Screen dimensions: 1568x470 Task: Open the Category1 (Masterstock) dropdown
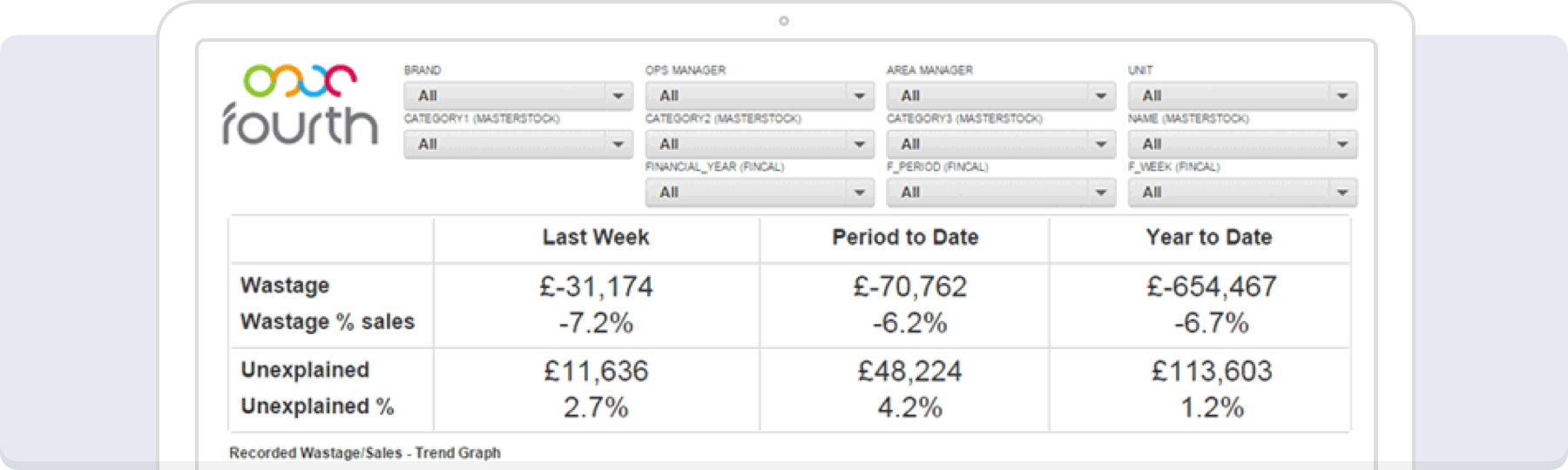518,144
